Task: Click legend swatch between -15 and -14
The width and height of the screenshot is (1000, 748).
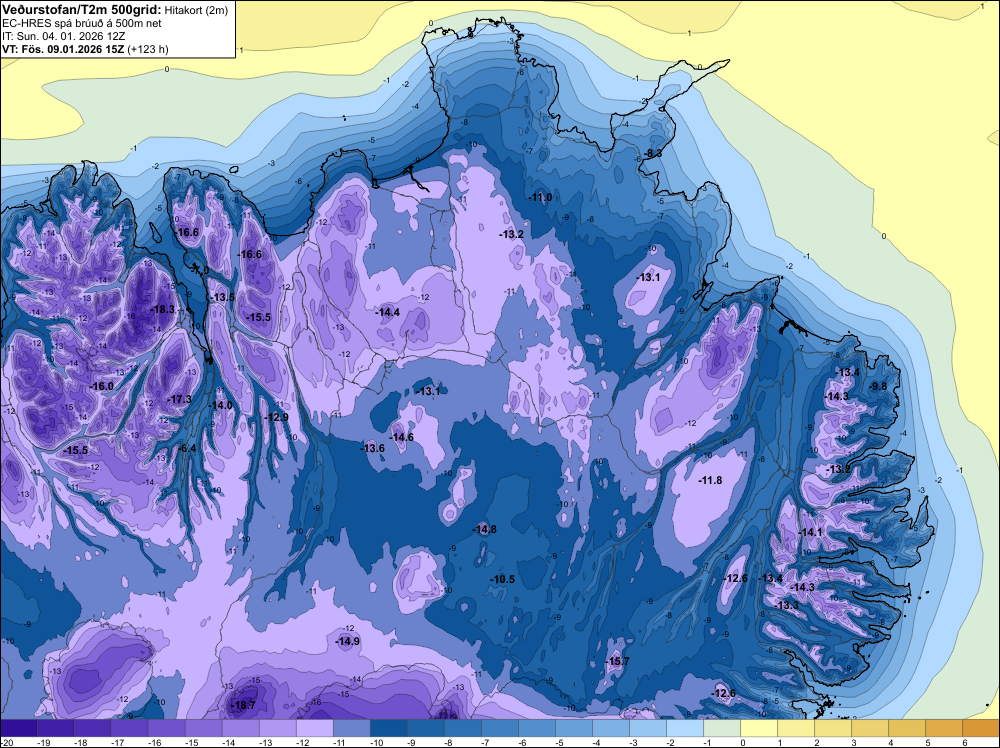Action: pos(203,728)
